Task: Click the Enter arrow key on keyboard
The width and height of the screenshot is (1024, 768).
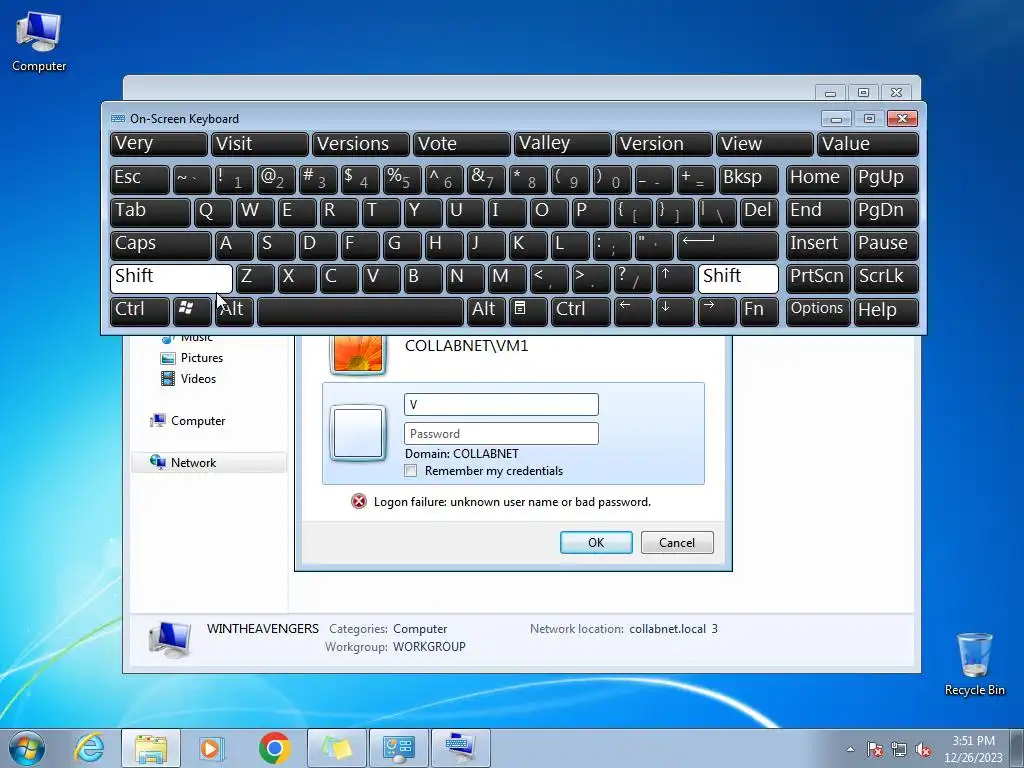Action: click(x=728, y=244)
